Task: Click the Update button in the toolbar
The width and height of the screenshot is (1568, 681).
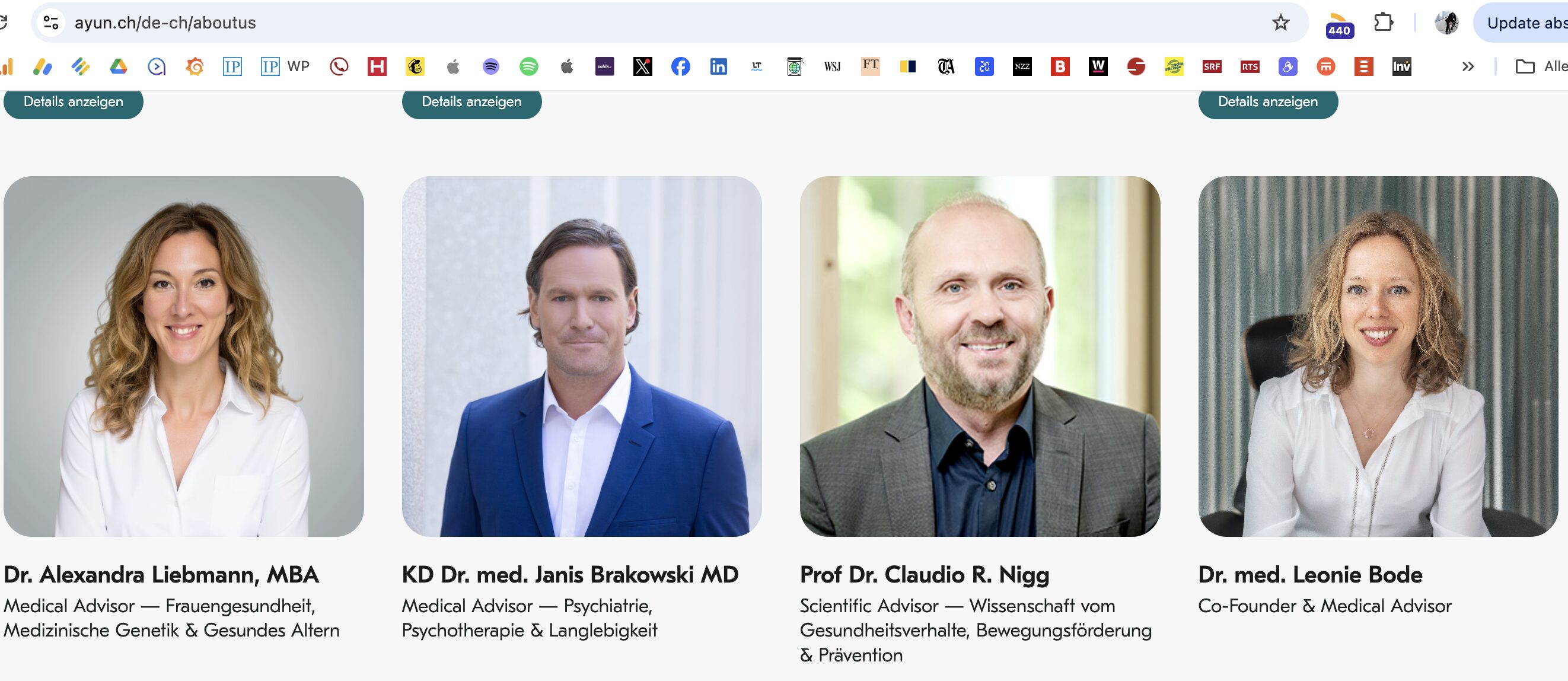Action: coord(1525,23)
